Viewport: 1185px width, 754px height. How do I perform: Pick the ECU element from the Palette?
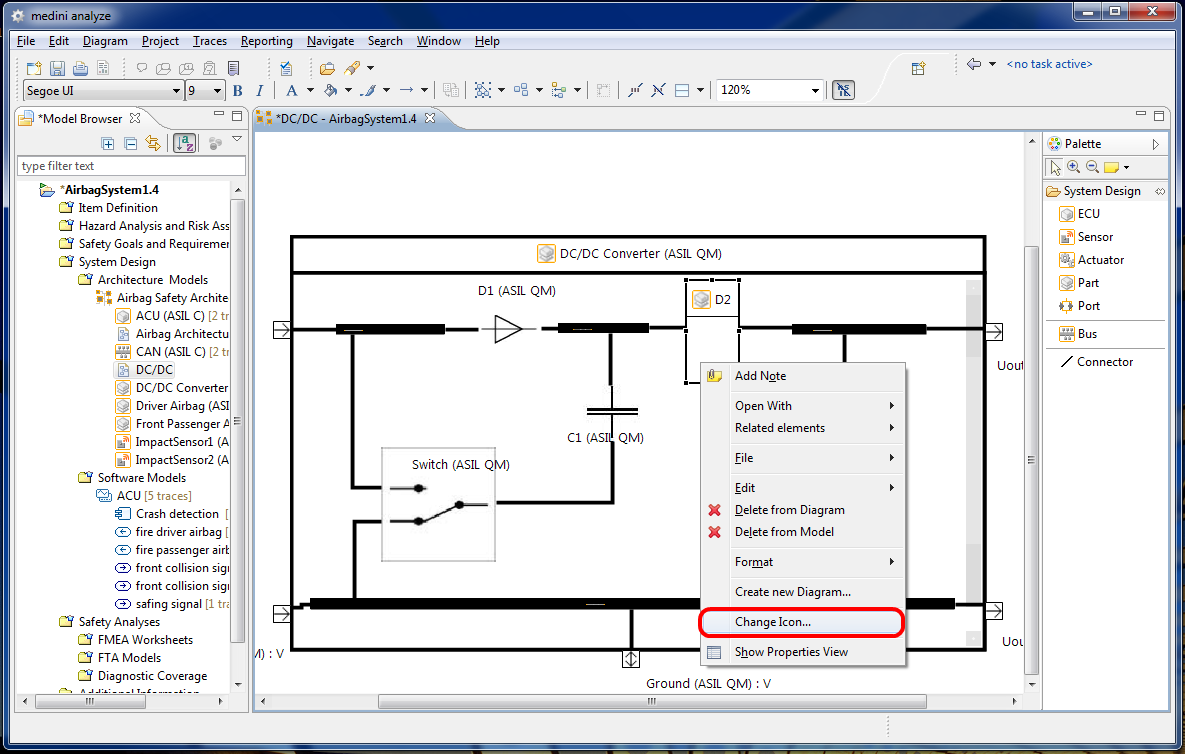pos(1088,214)
